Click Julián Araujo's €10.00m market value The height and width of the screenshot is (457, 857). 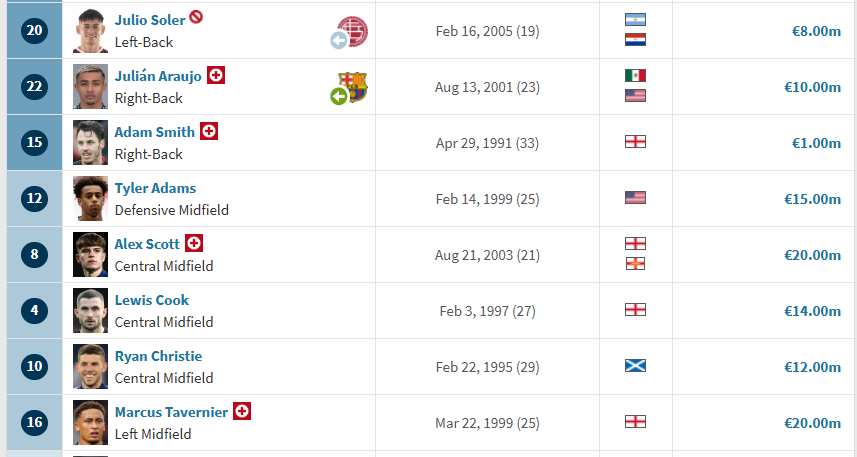(x=815, y=87)
